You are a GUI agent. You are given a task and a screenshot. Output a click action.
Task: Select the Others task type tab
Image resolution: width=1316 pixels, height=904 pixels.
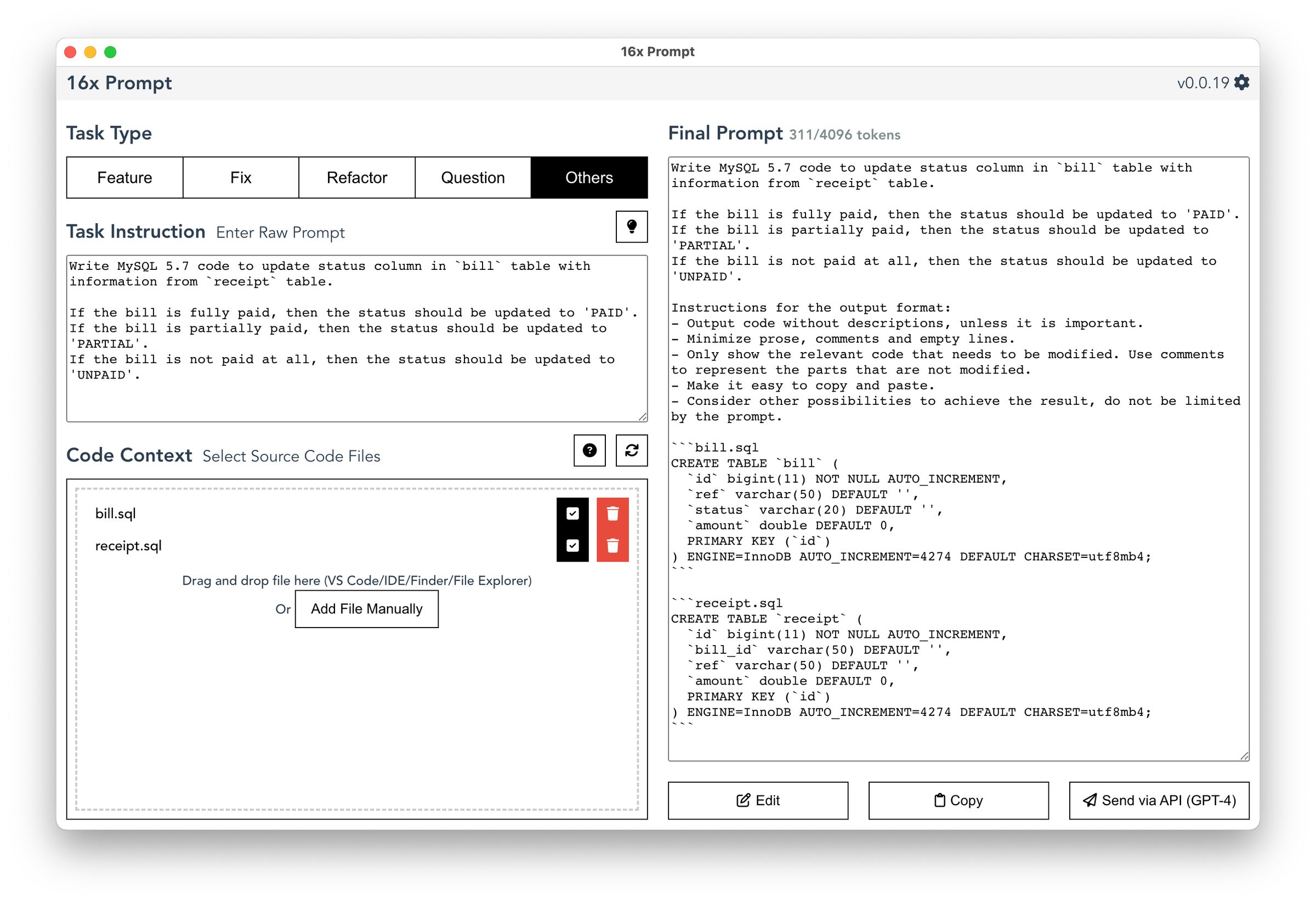pos(589,177)
